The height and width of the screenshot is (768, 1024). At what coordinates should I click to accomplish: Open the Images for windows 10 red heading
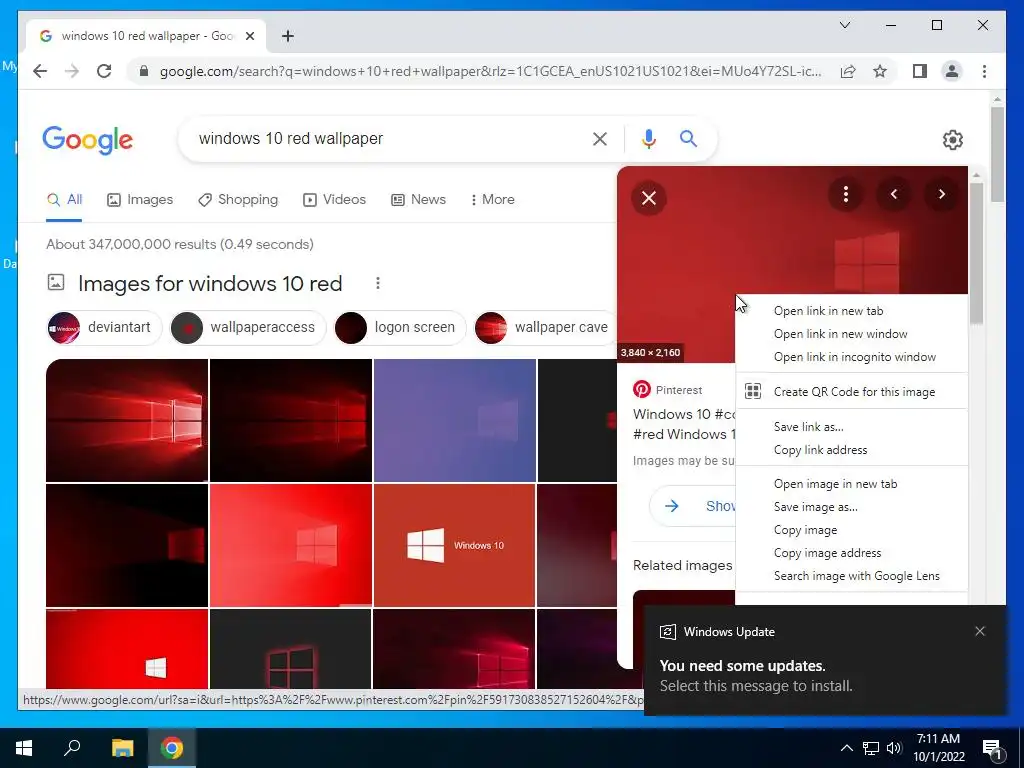tap(210, 283)
